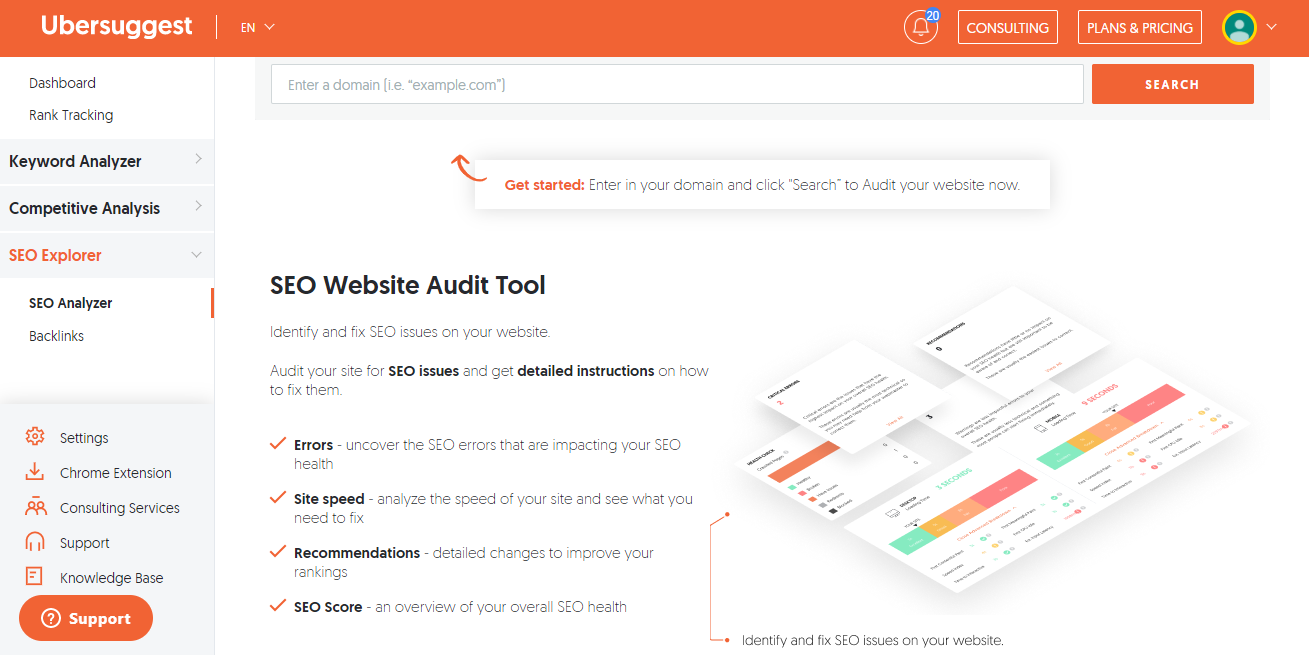Collapse the SEO Explorer section
Screen dimensions: 1309x655
pyautogui.click(x=107, y=255)
